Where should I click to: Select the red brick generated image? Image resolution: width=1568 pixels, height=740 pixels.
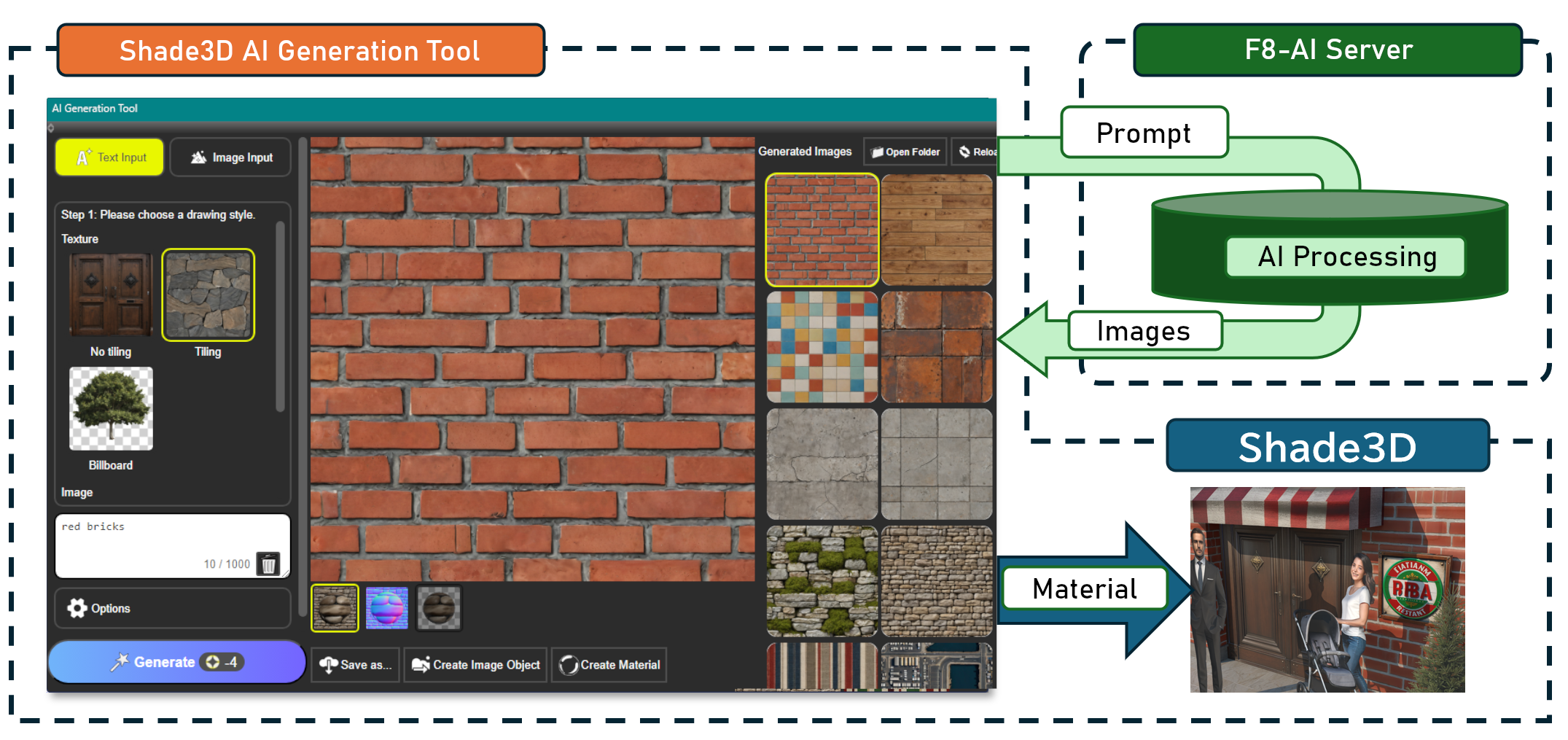pos(822,230)
